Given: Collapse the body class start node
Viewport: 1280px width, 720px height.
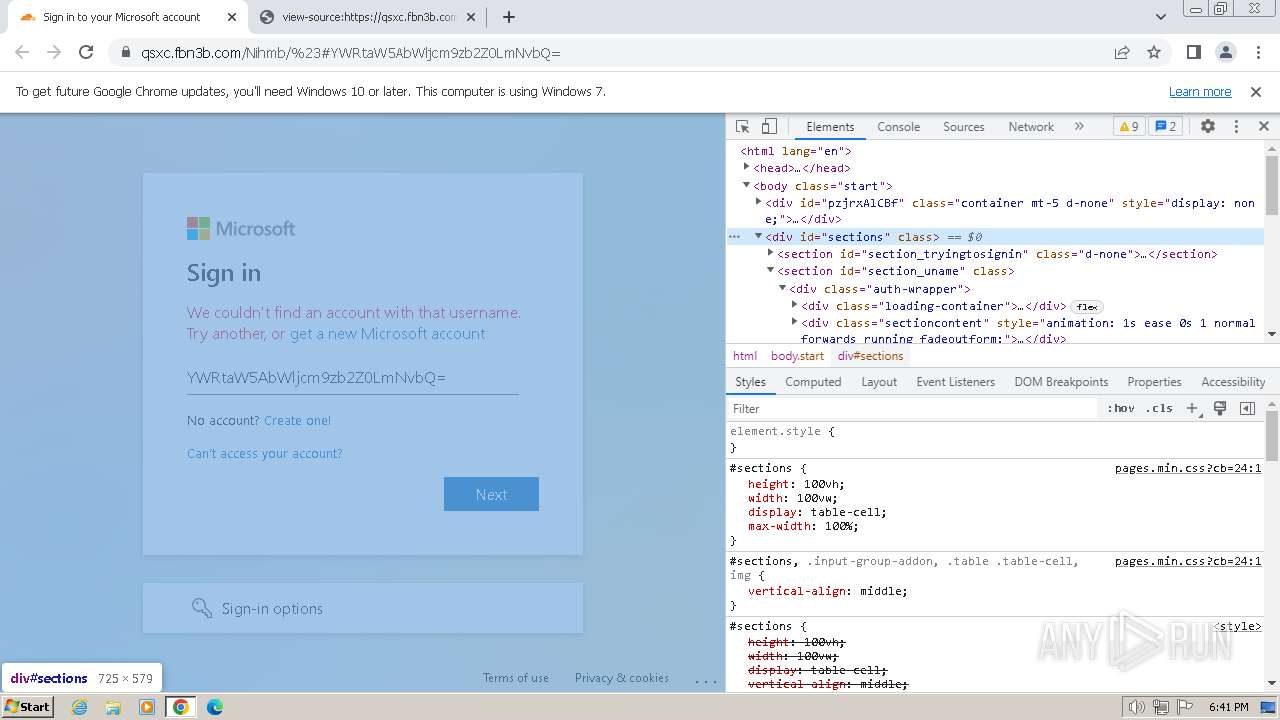Looking at the screenshot, I should [746, 185].
